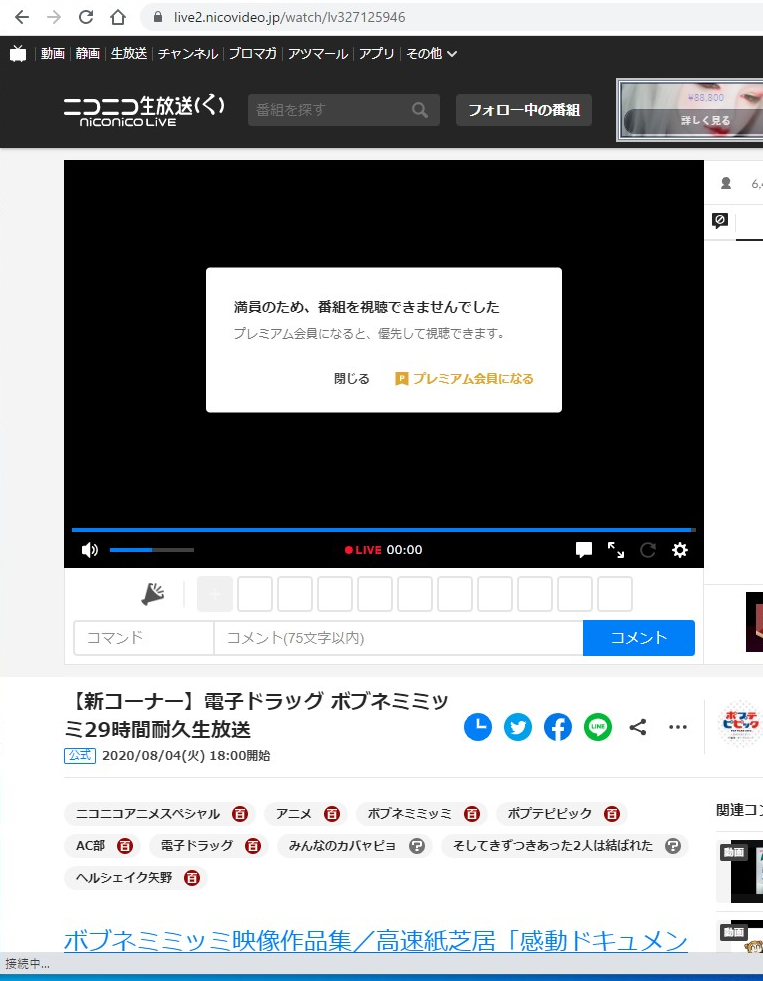Submit with the blue コメント button
Viewport: 763px width, 981px height.
639,638
